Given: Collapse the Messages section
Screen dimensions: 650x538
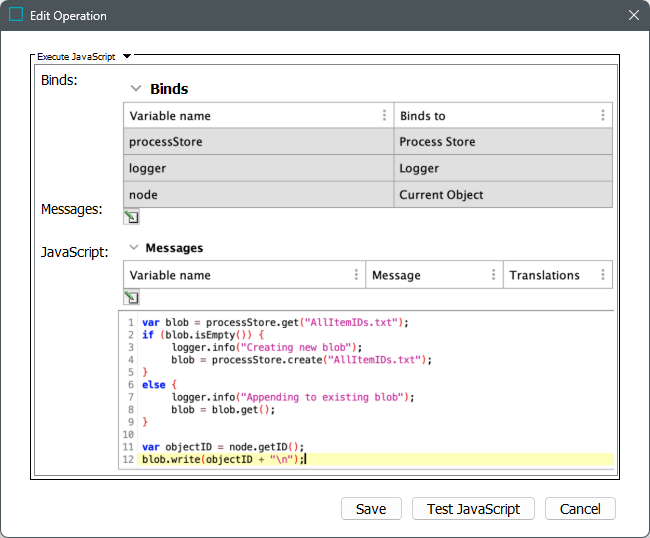Looking at the screenshot, I should [x=132, y=248].
